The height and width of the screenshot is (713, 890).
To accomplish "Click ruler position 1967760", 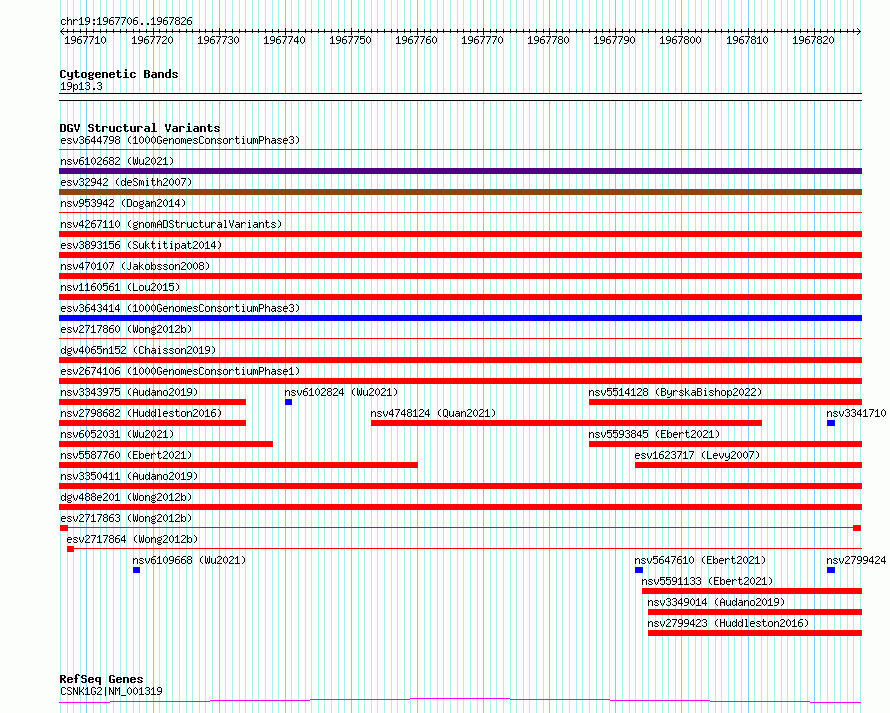I will 416,40.
